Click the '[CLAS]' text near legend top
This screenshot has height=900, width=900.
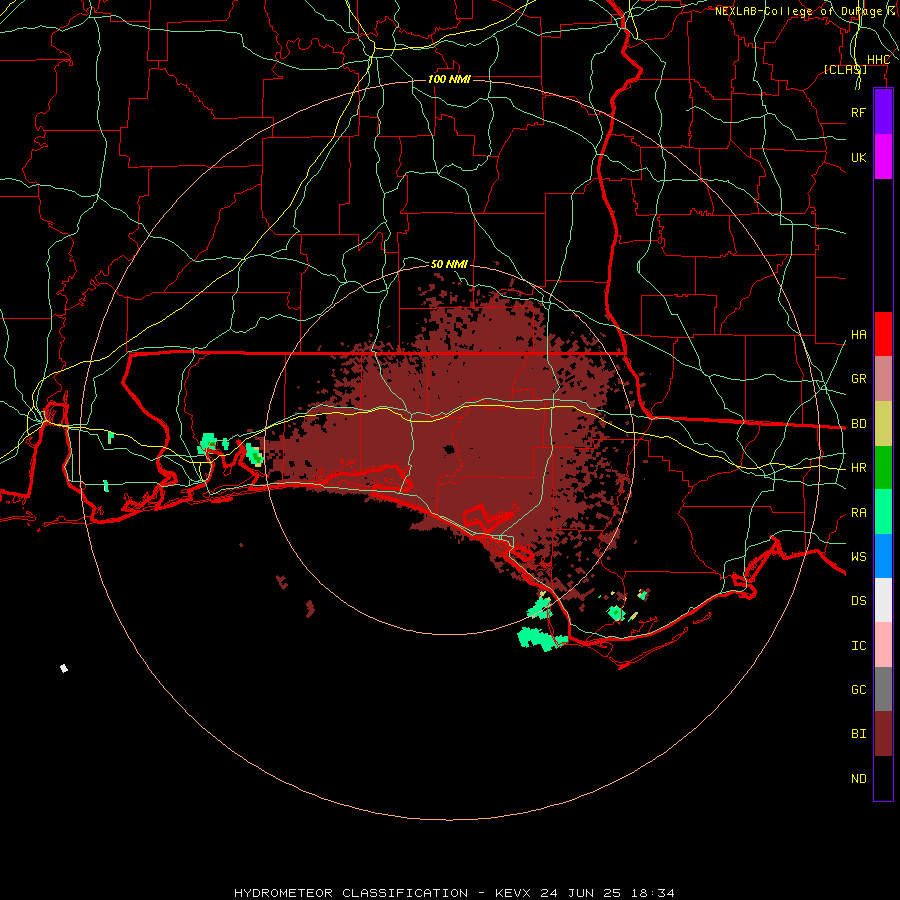click(845, 69)
